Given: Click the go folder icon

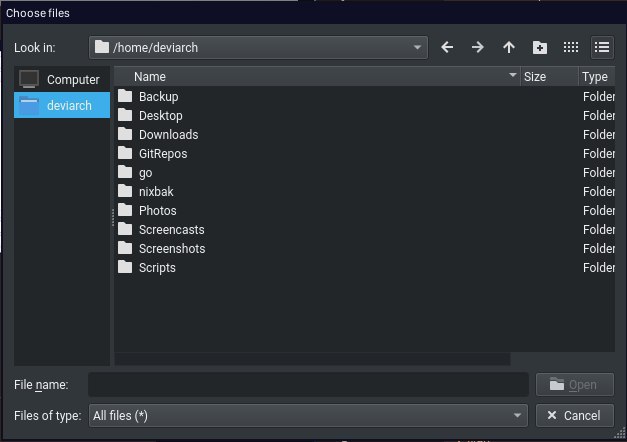Looking at the screenshot, I should point(125,172).
